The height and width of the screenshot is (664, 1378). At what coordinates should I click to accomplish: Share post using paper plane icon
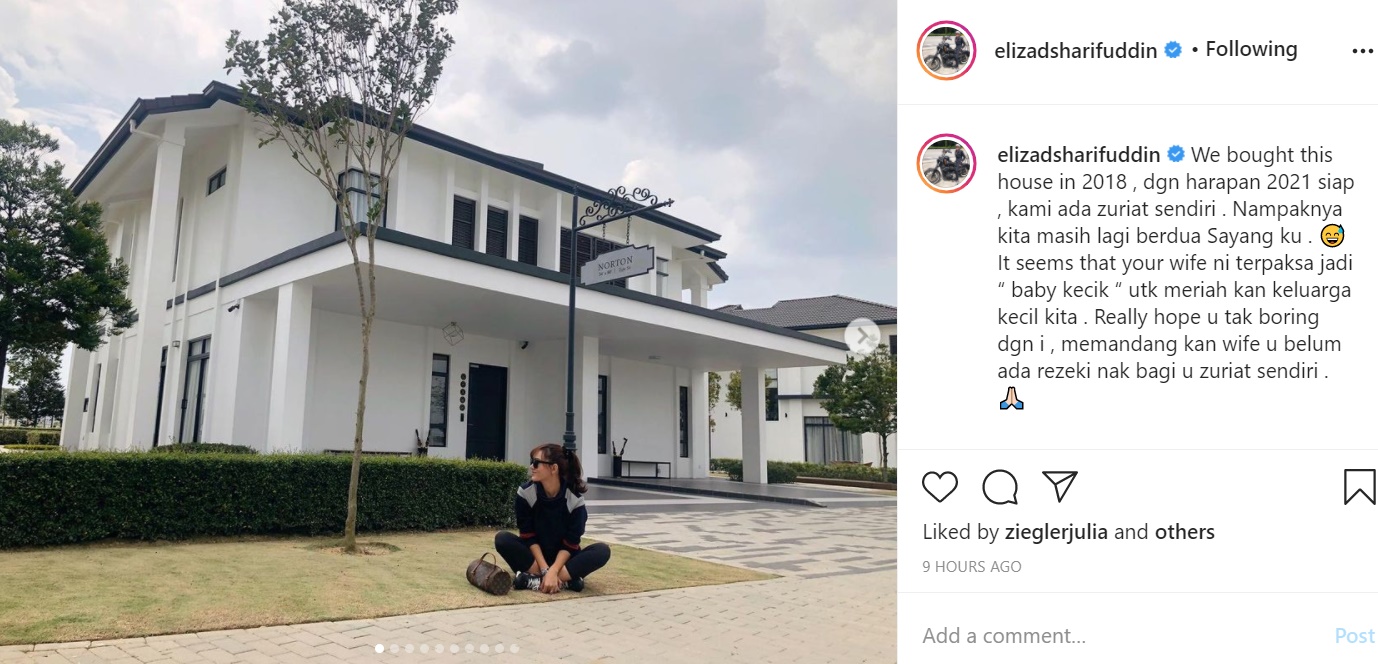[1059, 486]
